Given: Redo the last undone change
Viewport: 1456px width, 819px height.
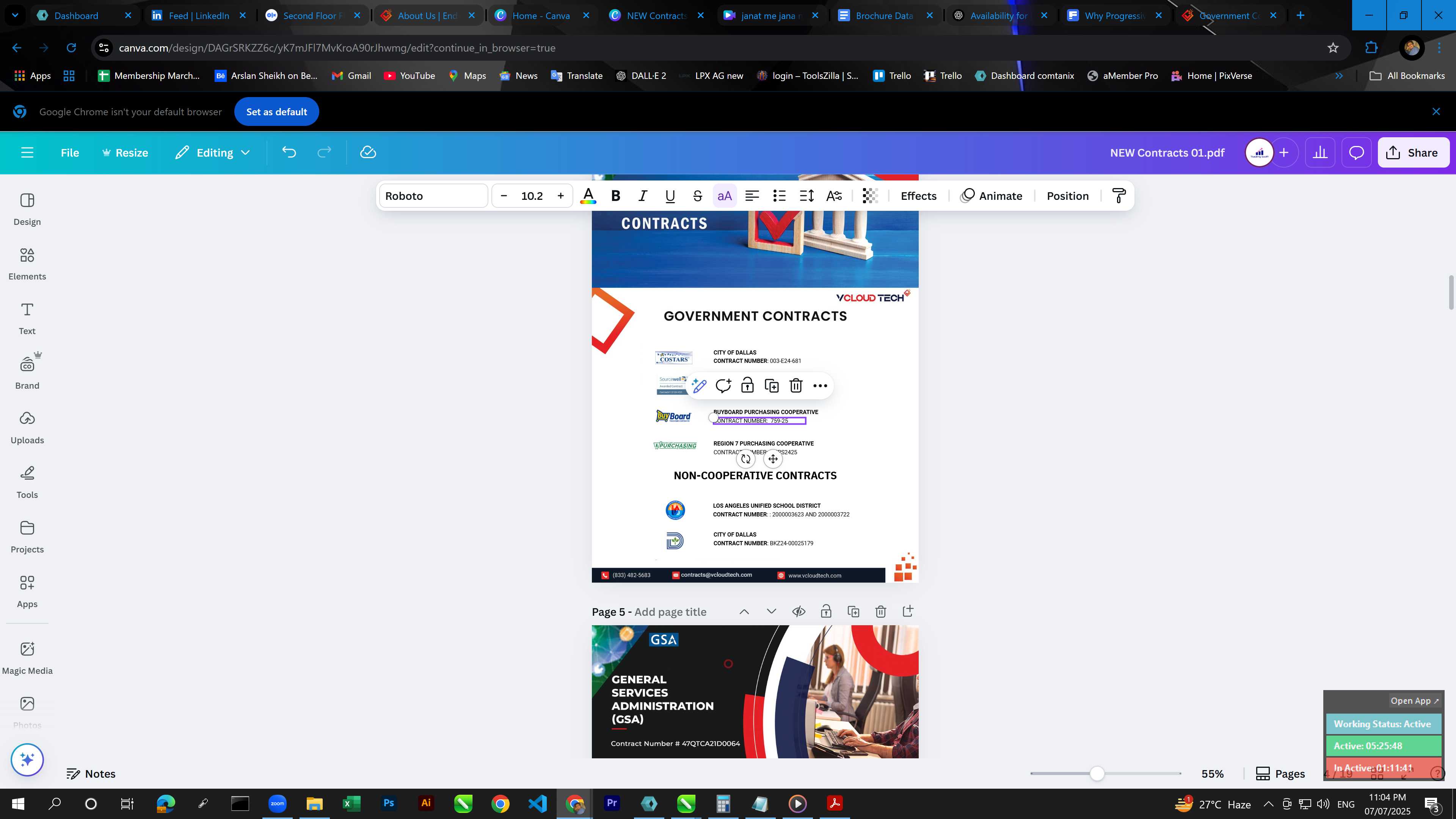Looking at the screenshot, I should point(324,152).
